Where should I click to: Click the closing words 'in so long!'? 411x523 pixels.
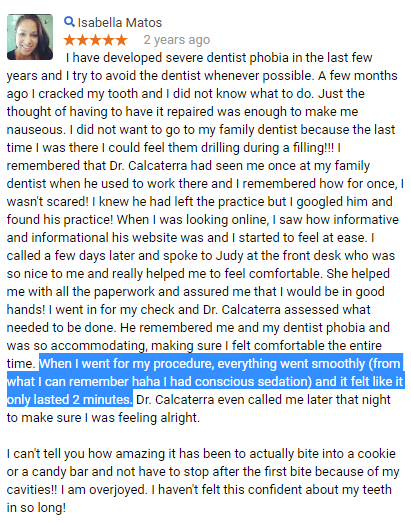[x=36, y=508]
